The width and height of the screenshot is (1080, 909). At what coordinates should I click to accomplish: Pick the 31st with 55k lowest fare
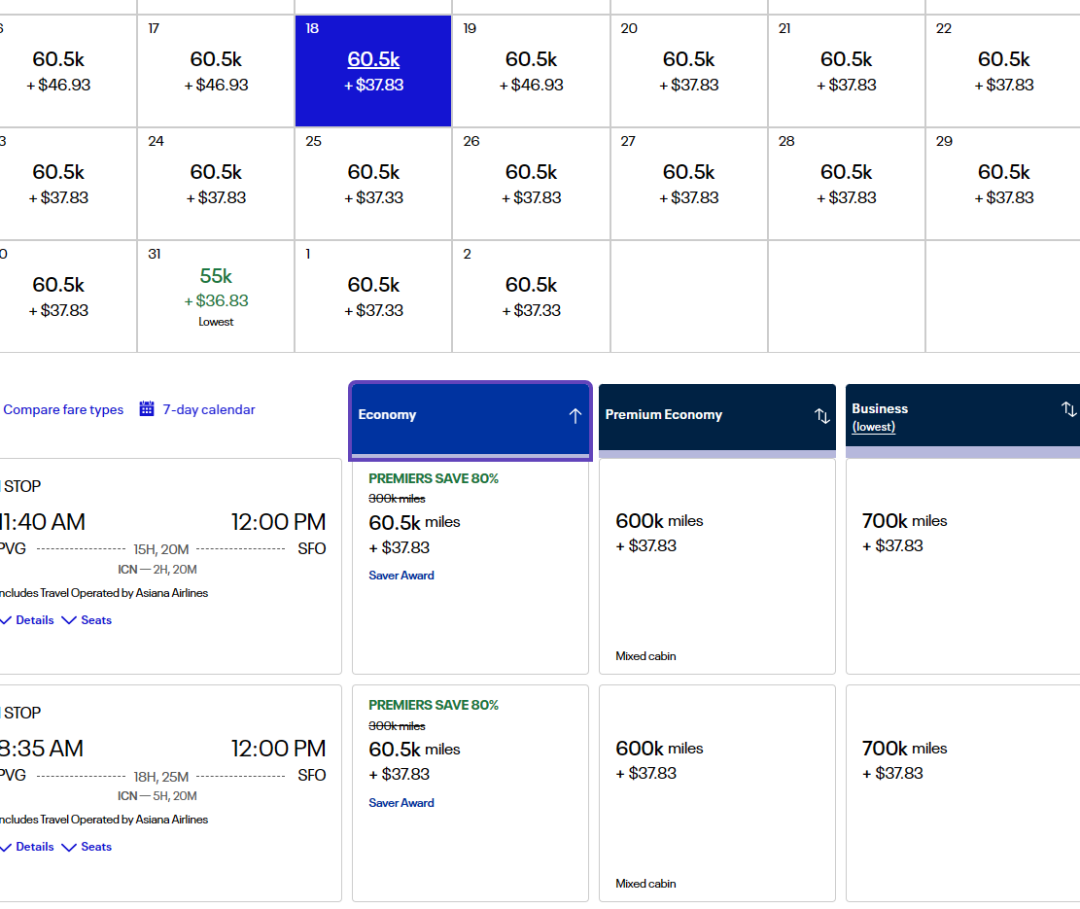(x=216, y=296)
